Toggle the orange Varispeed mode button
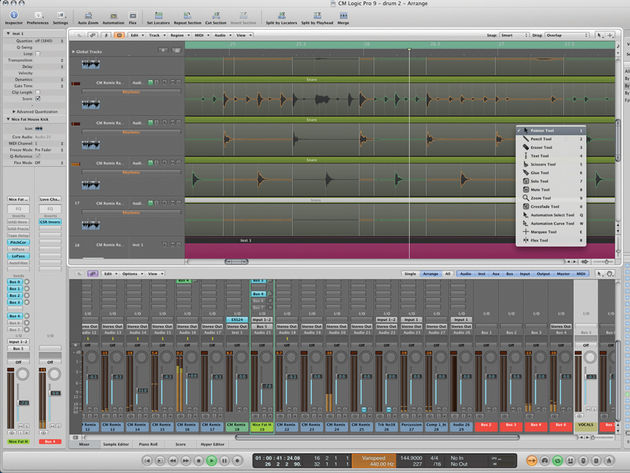This screenshot has width=630, height=473. 532,461
